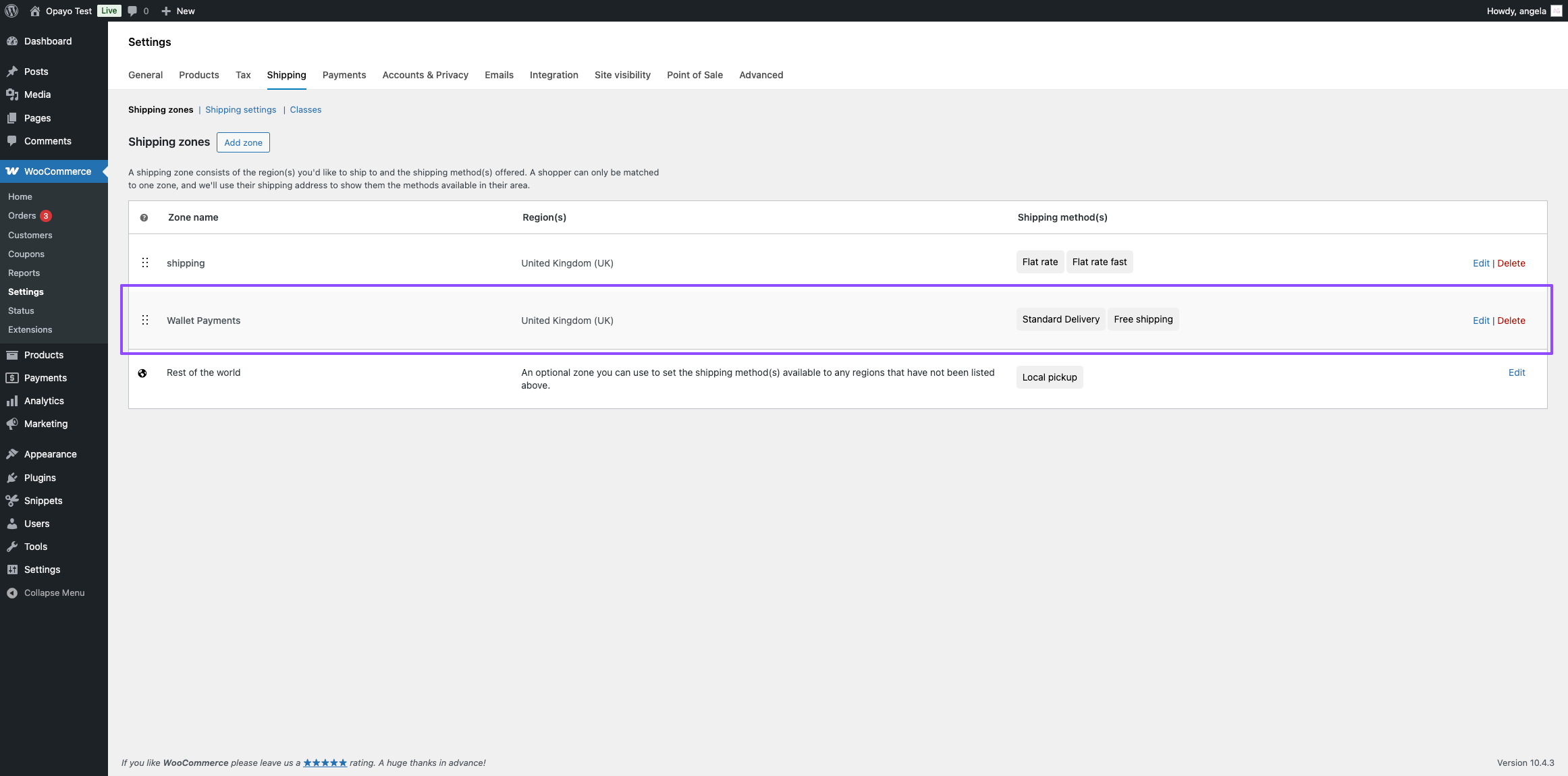The width and height of the screenshot is (1568, 776).
Task: Edit the Wallet Payments zone
Action: click(x=1480, y=321)
